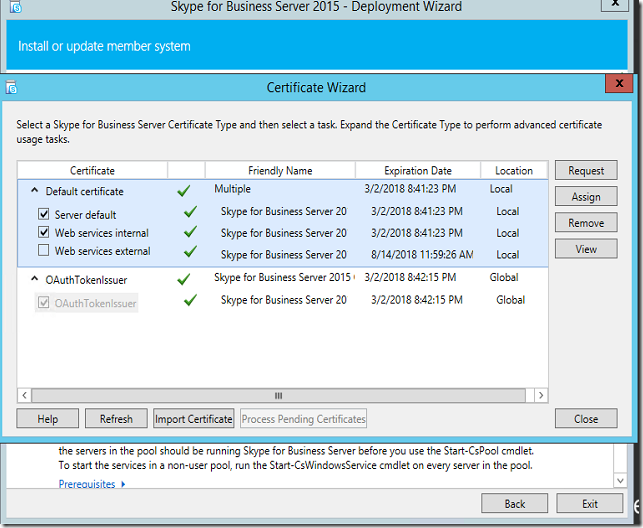The height and width of the screenshot is (528, 643).
Task: Click the View button
Action: click(x=586, y=249)
